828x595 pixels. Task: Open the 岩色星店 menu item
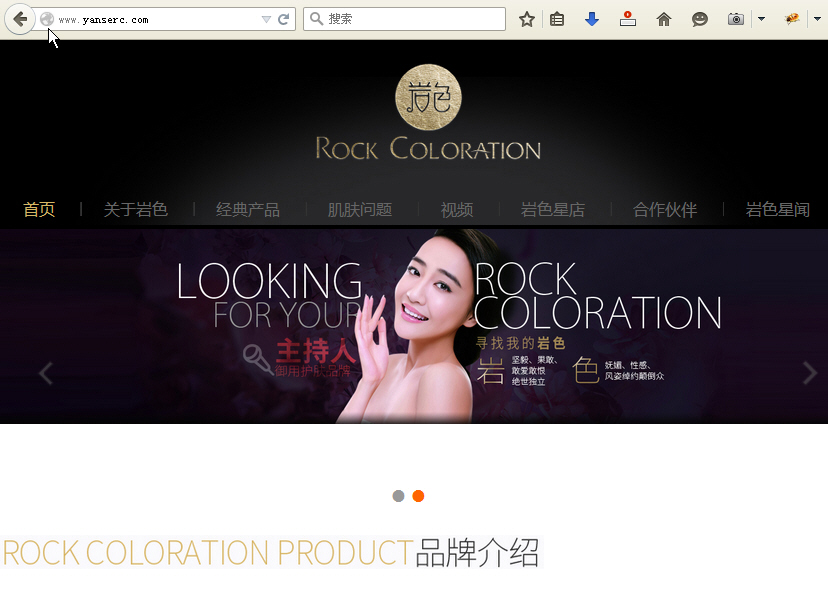[553, 210]
